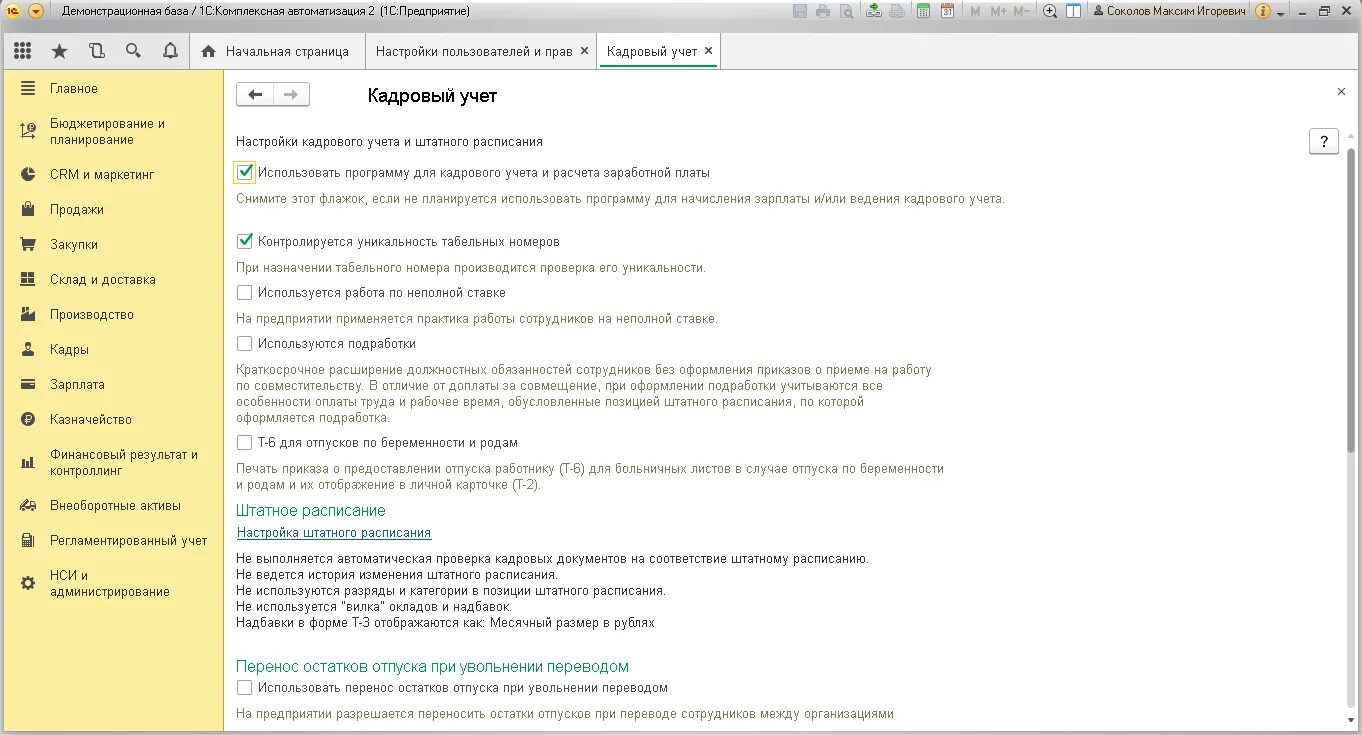Click the home icon on Начальная страница tab

point(209,51)
